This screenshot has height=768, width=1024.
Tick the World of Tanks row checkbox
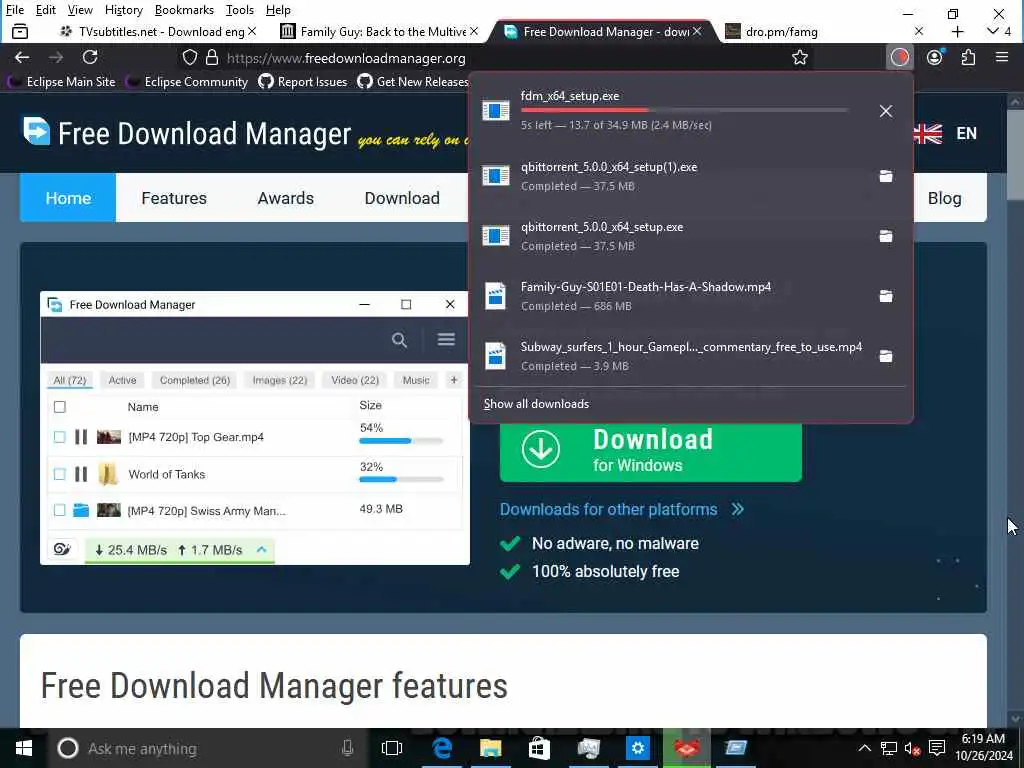tap(59, 474)
